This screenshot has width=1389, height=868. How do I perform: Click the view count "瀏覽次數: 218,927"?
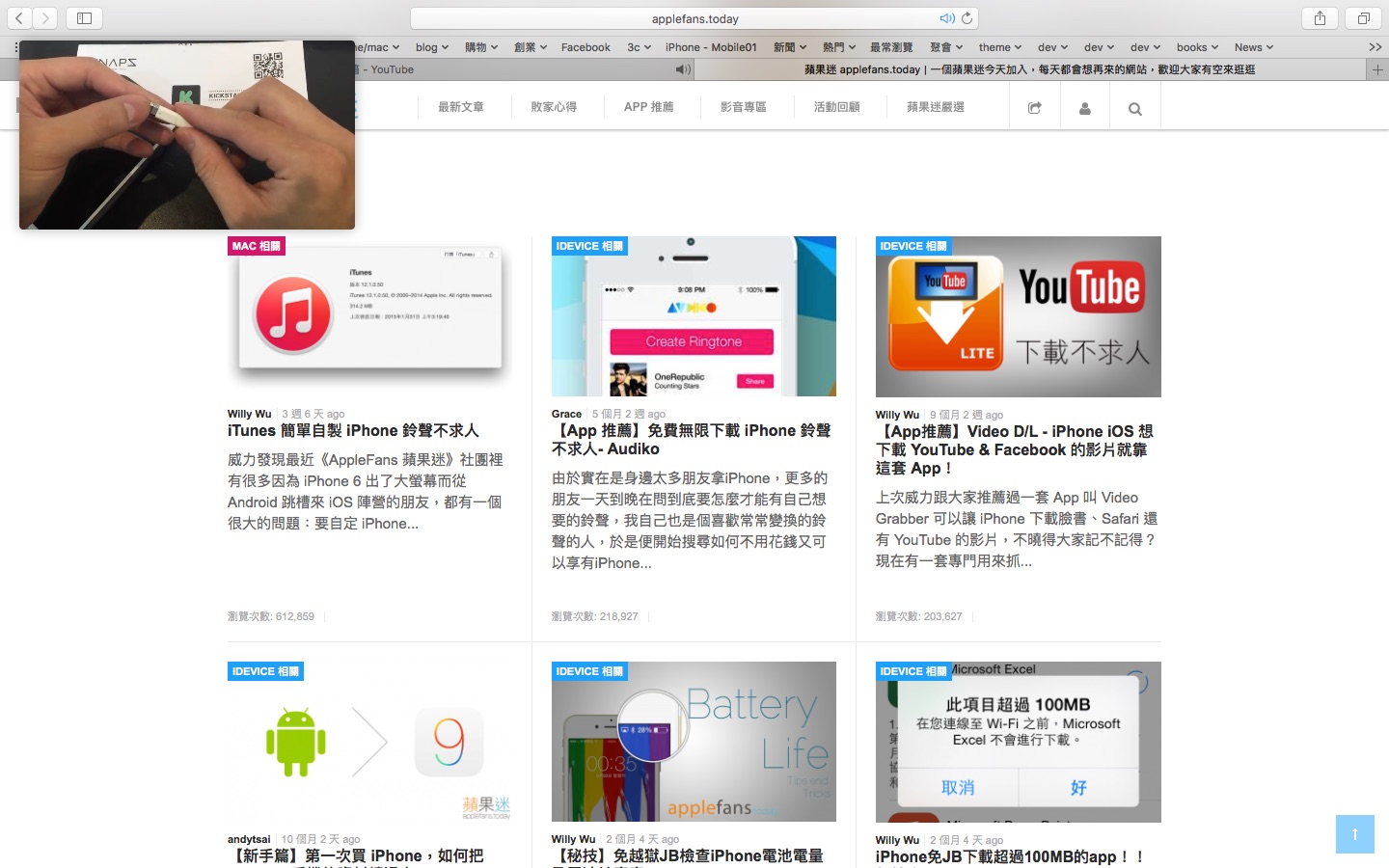594,616
